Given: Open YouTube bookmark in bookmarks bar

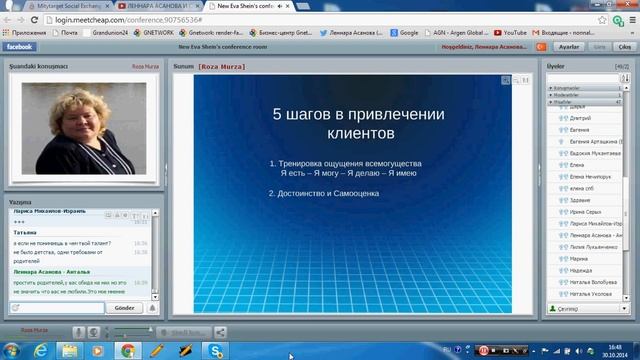Looking at the screenshot, I should click(510, 33).
